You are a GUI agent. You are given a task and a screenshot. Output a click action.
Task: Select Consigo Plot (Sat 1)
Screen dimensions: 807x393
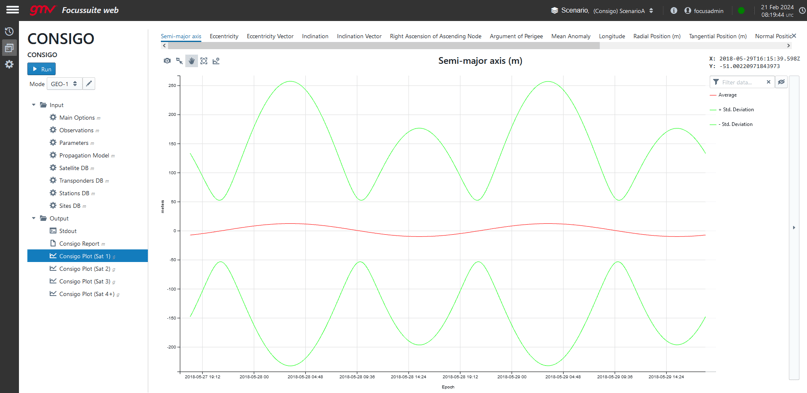pyautogui.click(x=87, y=256)
